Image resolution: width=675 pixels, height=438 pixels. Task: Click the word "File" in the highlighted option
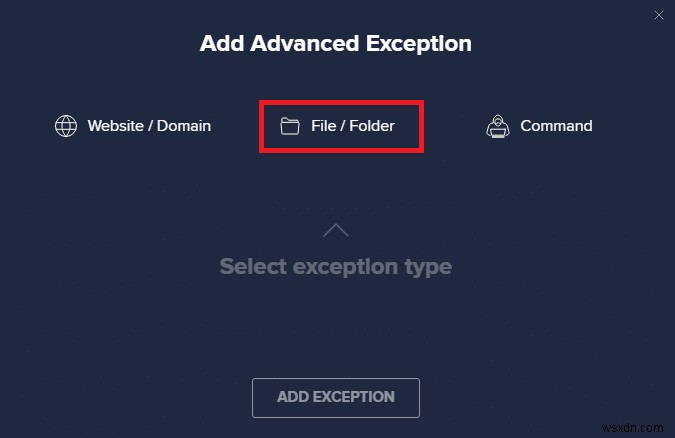[x=323, y=126]
